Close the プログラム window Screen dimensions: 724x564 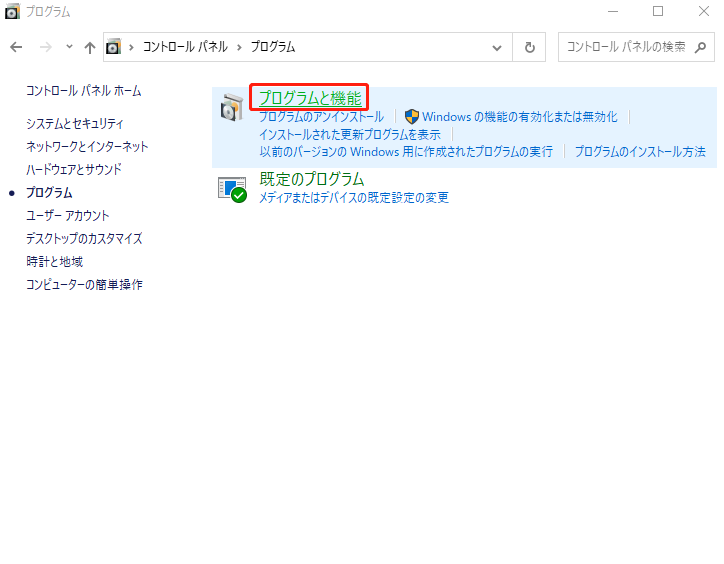click(x=704, y=11)
